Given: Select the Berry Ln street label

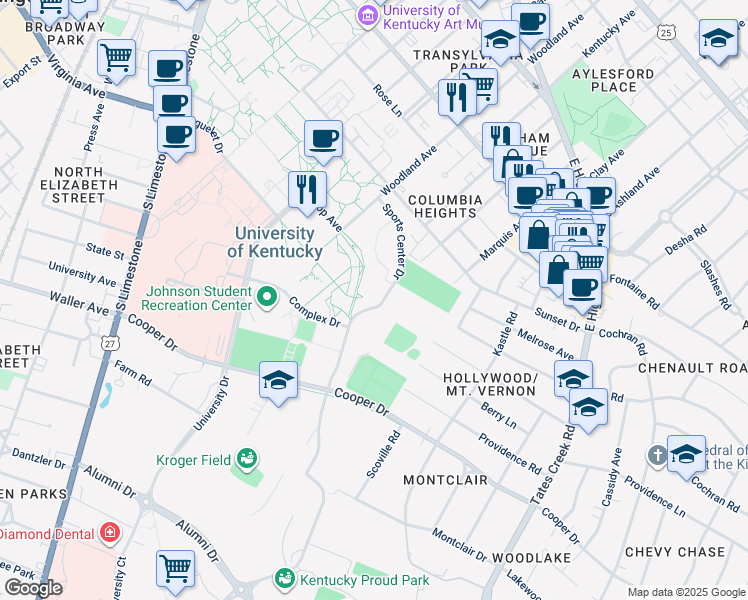Looking at the screenshot, I should click(499, 415).
